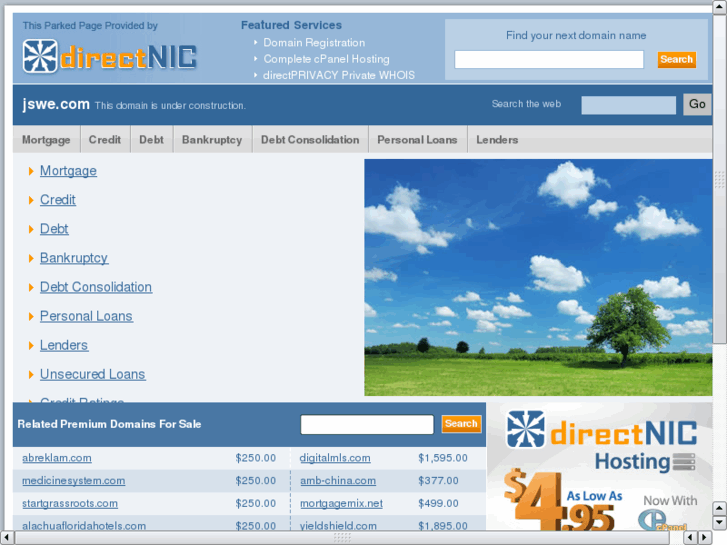This screenshot has height=545, width=727.
Task: Open the yieldshield.com domain link
Action: pos(338,526)
